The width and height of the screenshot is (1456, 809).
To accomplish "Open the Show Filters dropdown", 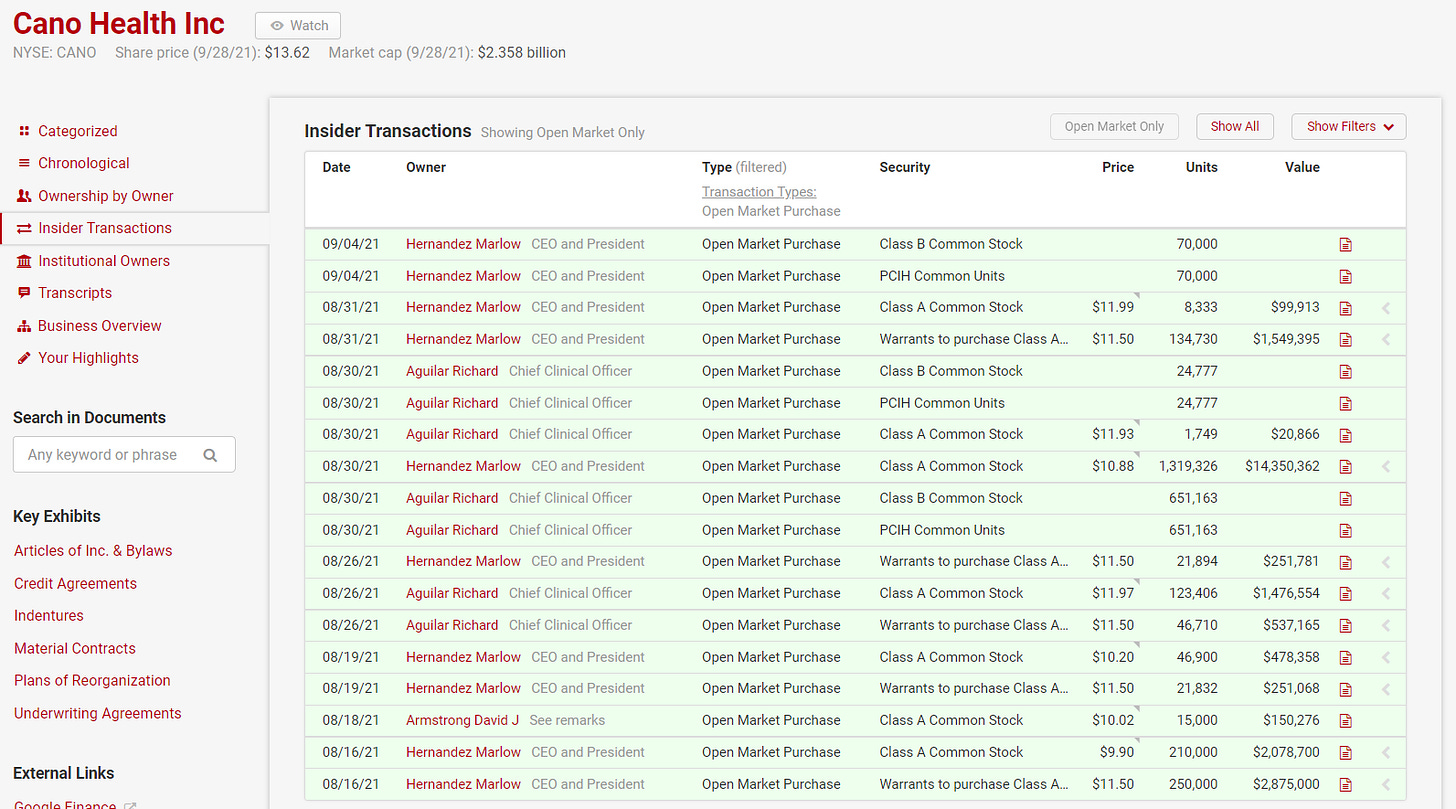I will [1349, 126].
